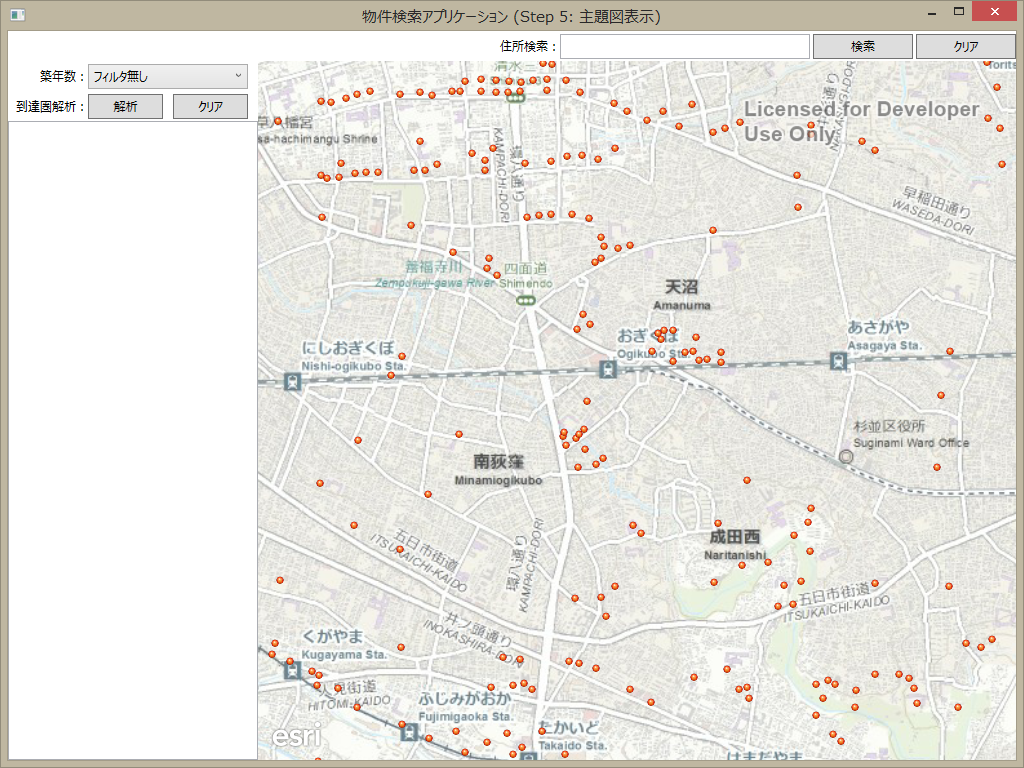
Task: Click the クリア button beside 解析
Action: (210, 106)
